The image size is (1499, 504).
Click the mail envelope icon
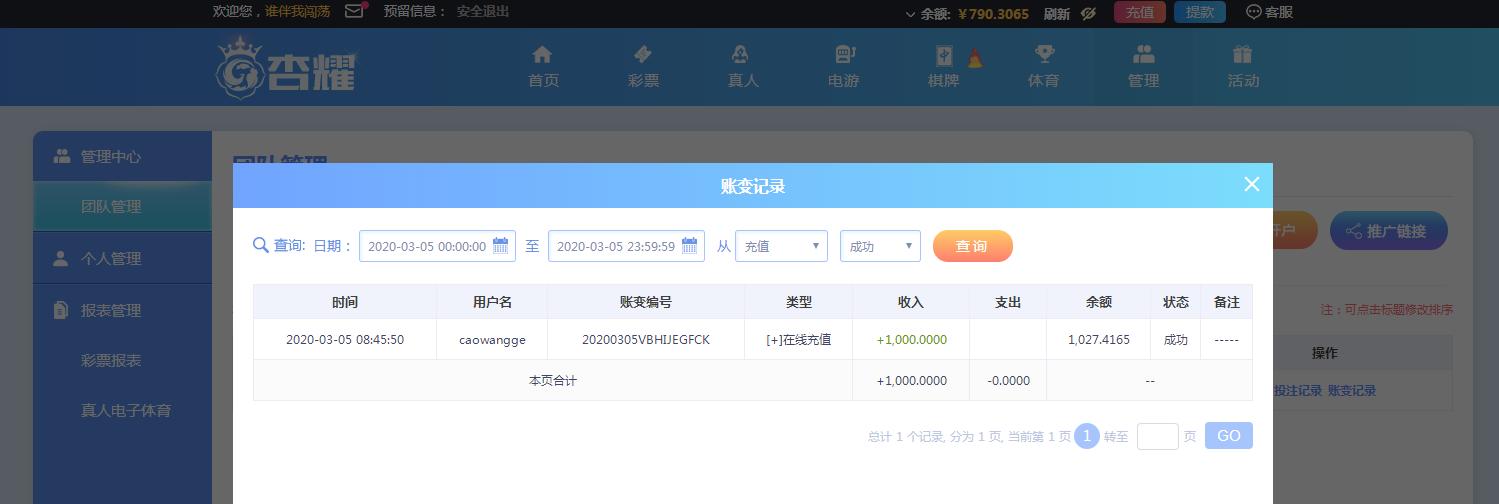(354, 12)
